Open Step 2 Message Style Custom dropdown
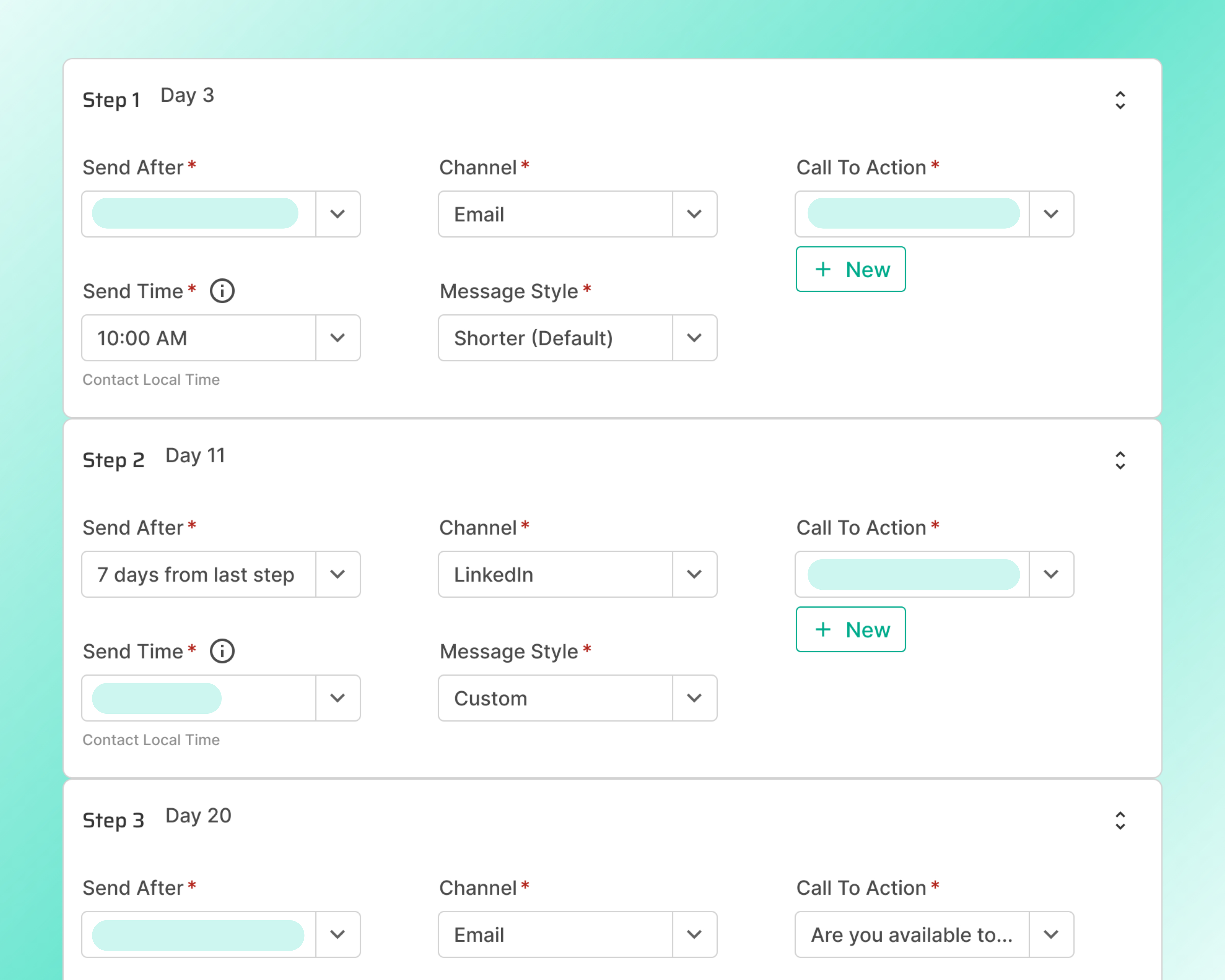1225x980 pixels. tap(578, 698)
